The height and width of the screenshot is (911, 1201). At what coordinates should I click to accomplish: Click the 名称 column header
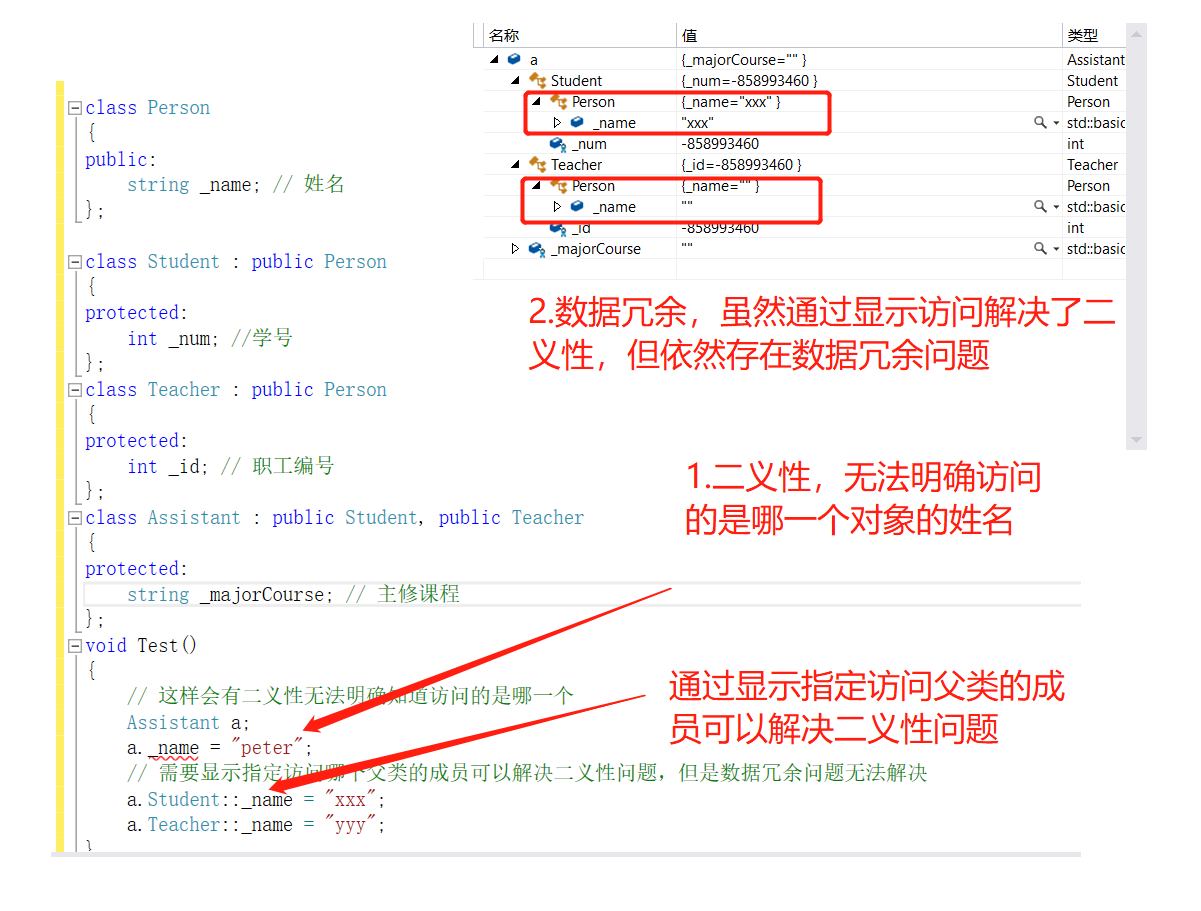[x=580, y=36]
